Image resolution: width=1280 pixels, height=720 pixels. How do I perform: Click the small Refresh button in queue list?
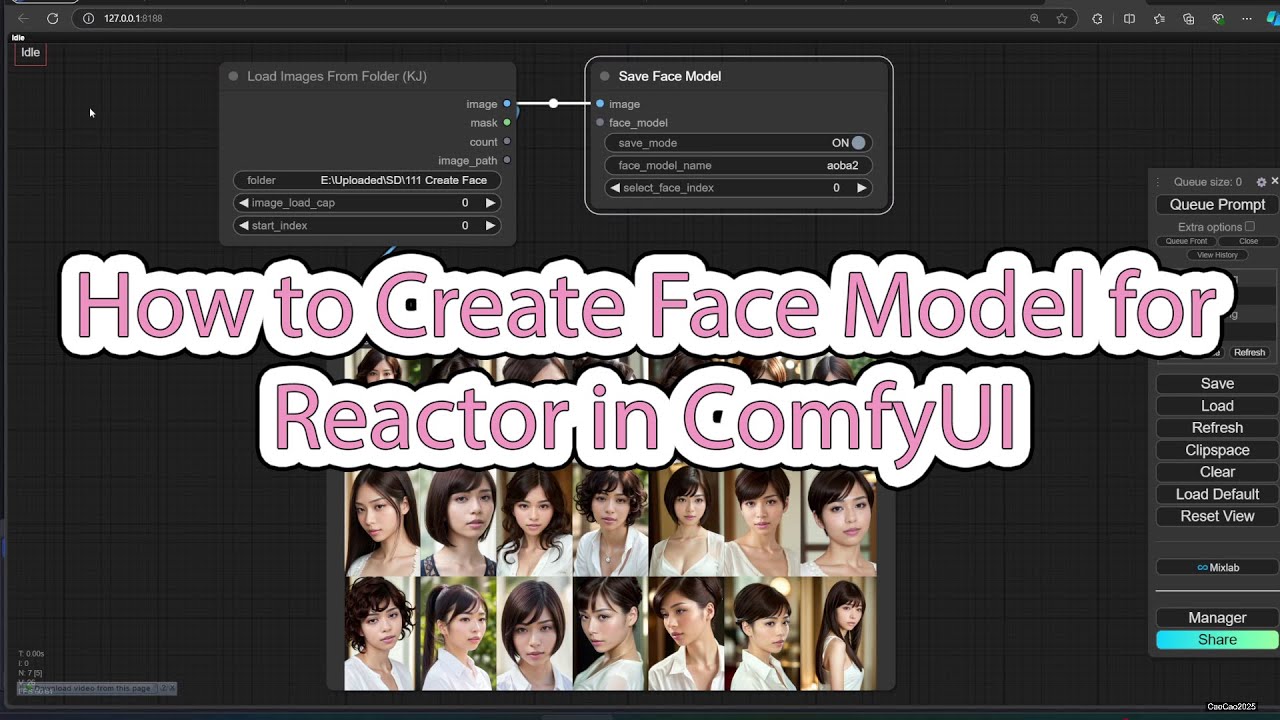[x=1249, y=353]
